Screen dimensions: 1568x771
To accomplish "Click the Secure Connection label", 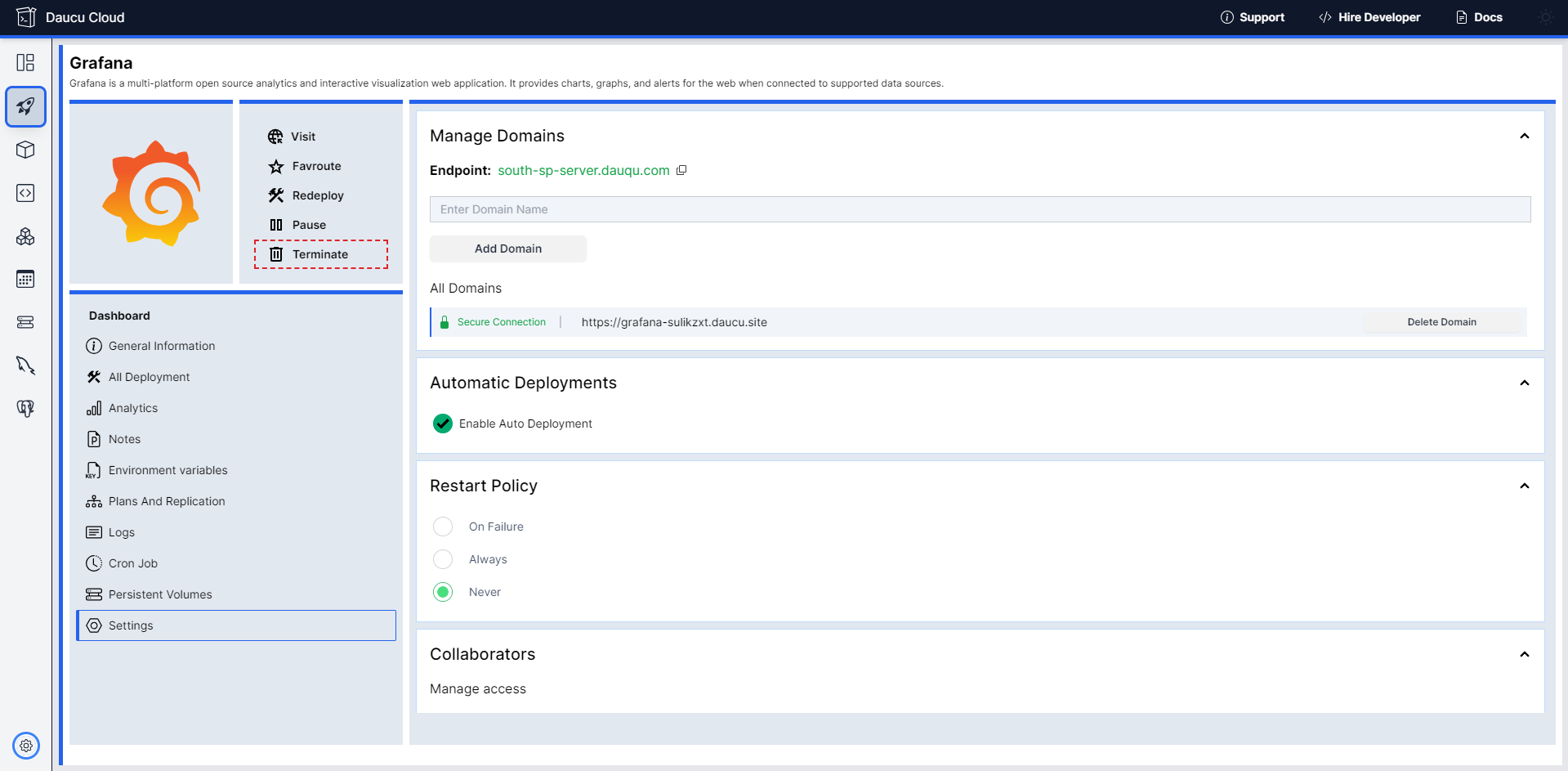I will (501, 322).
